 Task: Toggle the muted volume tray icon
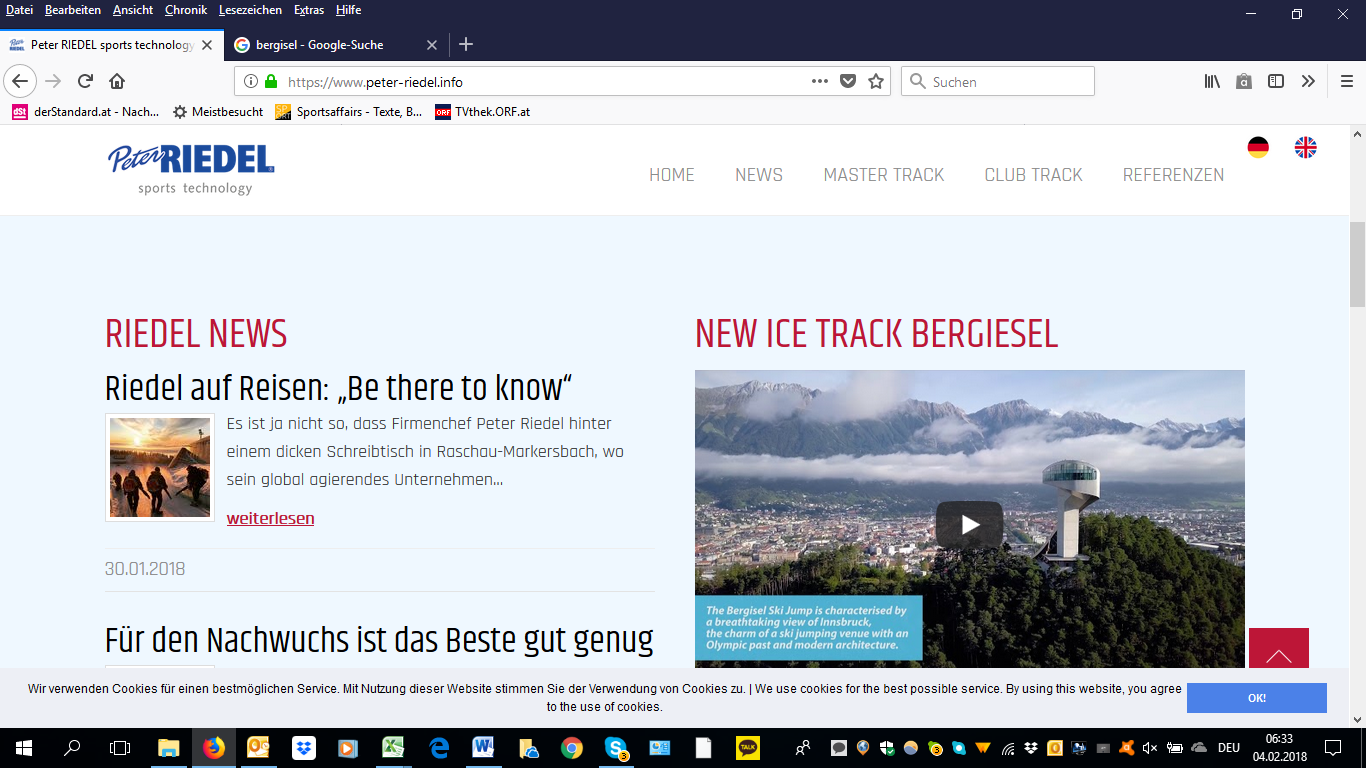1150,747
